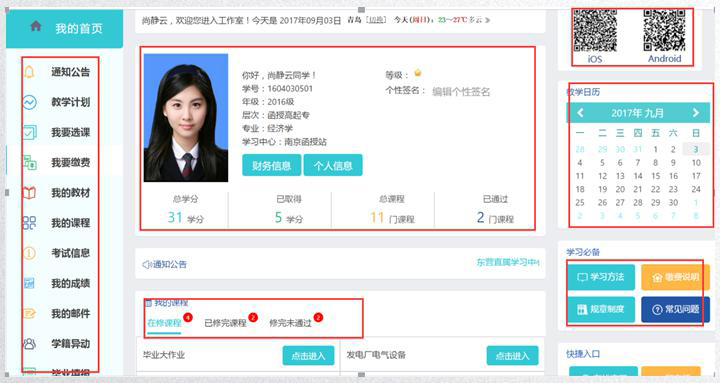Click the level crown icon
Image resolution: width=720 pixels, height=383 pixels.
tap(417, 73)
